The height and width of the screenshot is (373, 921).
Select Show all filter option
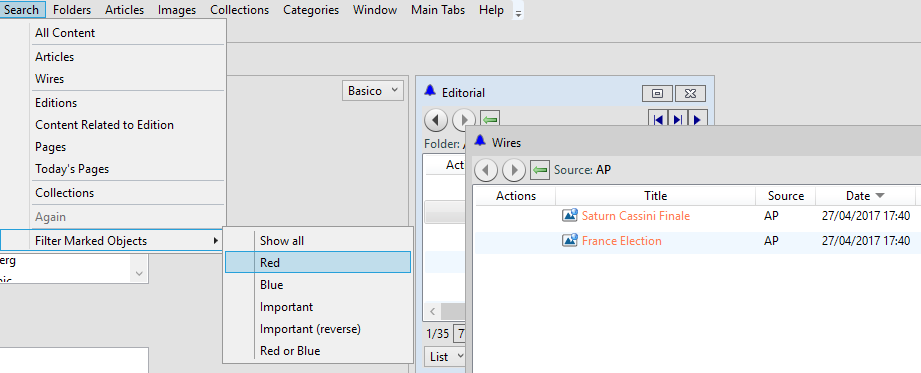[x=318, y=241]
